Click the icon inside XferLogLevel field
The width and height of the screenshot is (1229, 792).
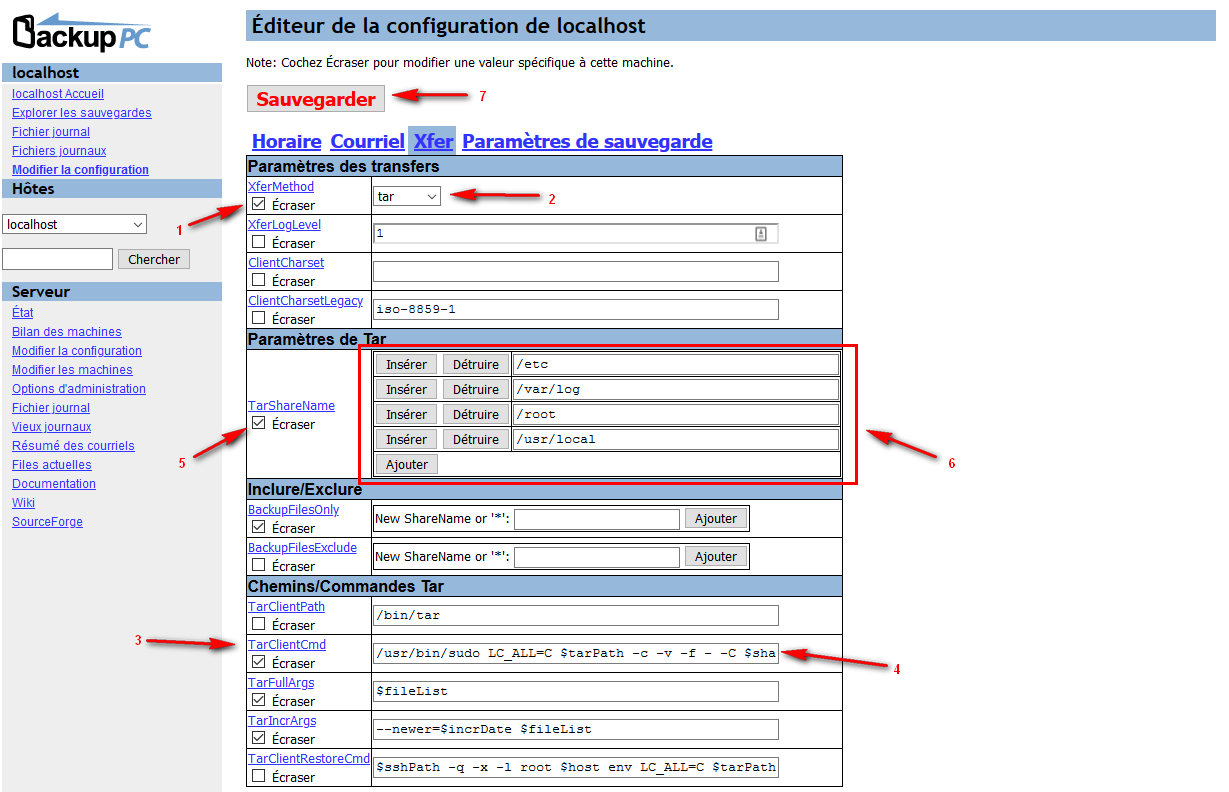coord(760,234)
